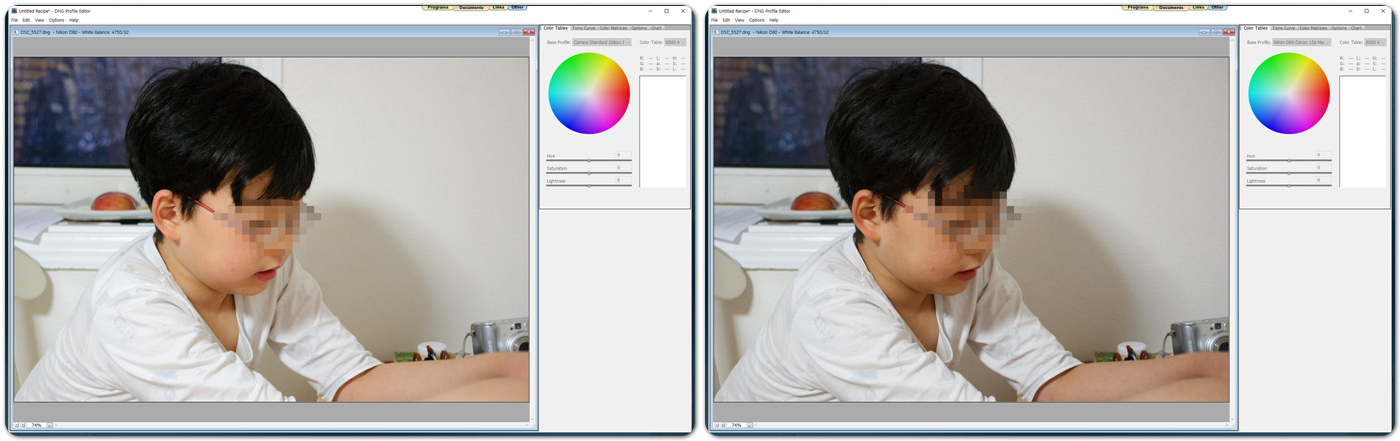
Task: Open Chart tab in left window
Action: (656, 28)
